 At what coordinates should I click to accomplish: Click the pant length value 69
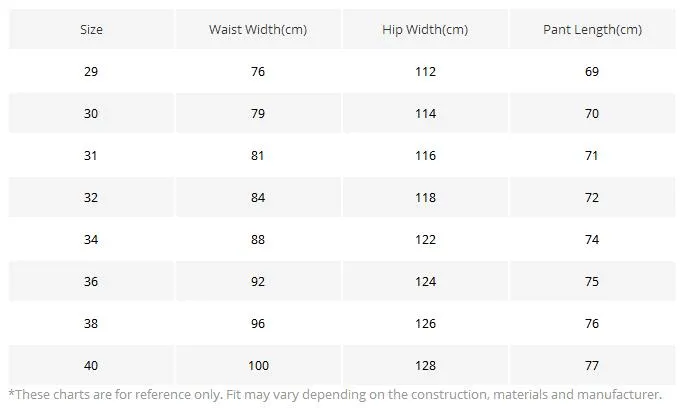click(x=592, y=71)
